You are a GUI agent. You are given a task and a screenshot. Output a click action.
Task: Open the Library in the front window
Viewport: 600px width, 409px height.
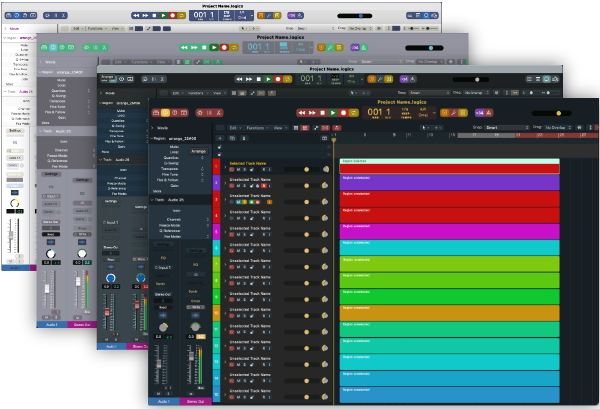[156, 113]
